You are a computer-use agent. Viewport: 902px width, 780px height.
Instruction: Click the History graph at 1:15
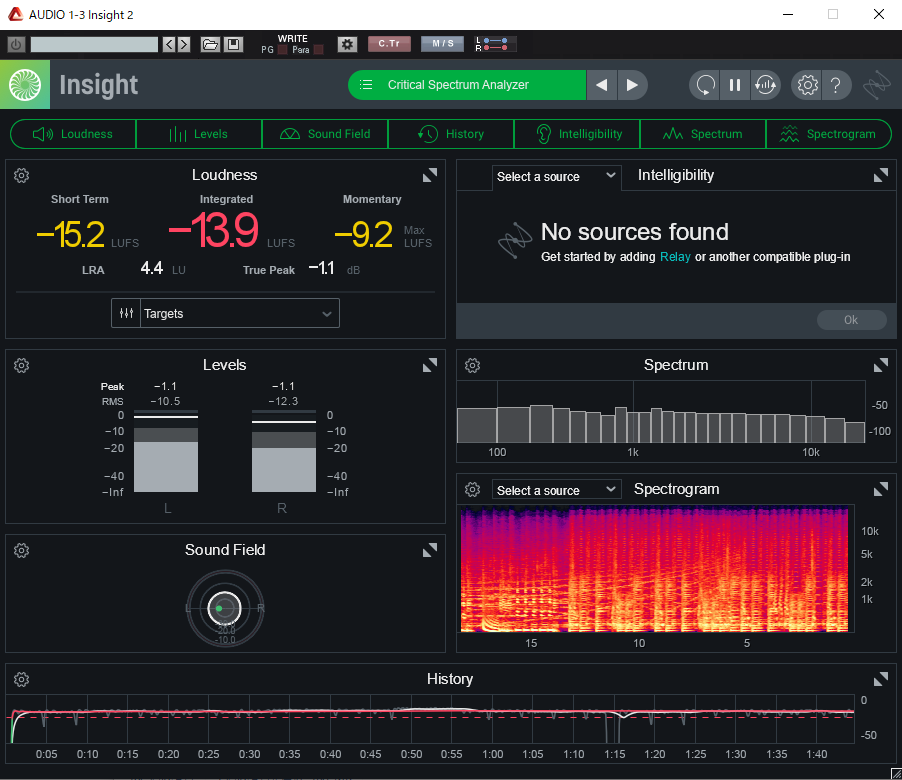[x=614, y=719]
